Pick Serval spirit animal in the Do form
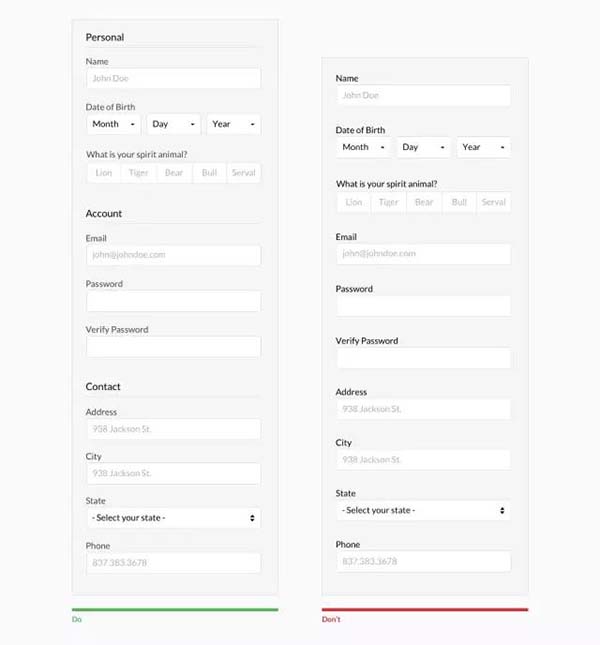 (243, 173)
